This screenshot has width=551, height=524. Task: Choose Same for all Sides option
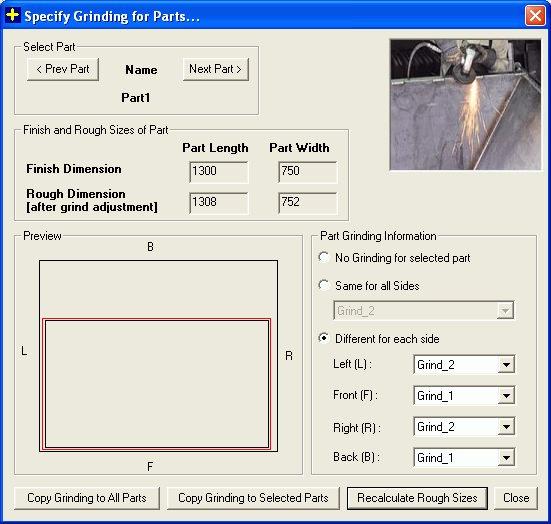[x=369, y=285]
